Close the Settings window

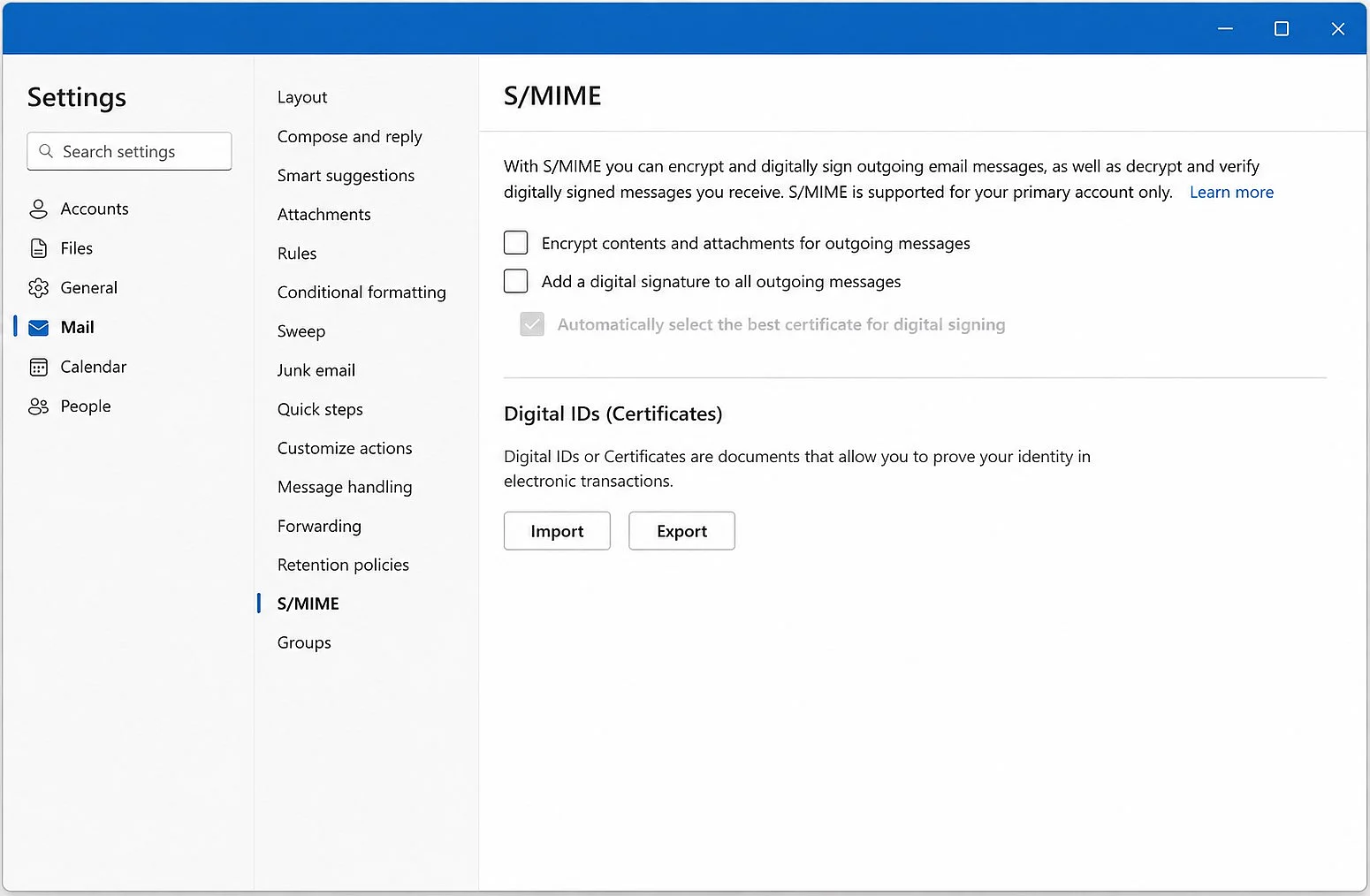coord(1338,28)
